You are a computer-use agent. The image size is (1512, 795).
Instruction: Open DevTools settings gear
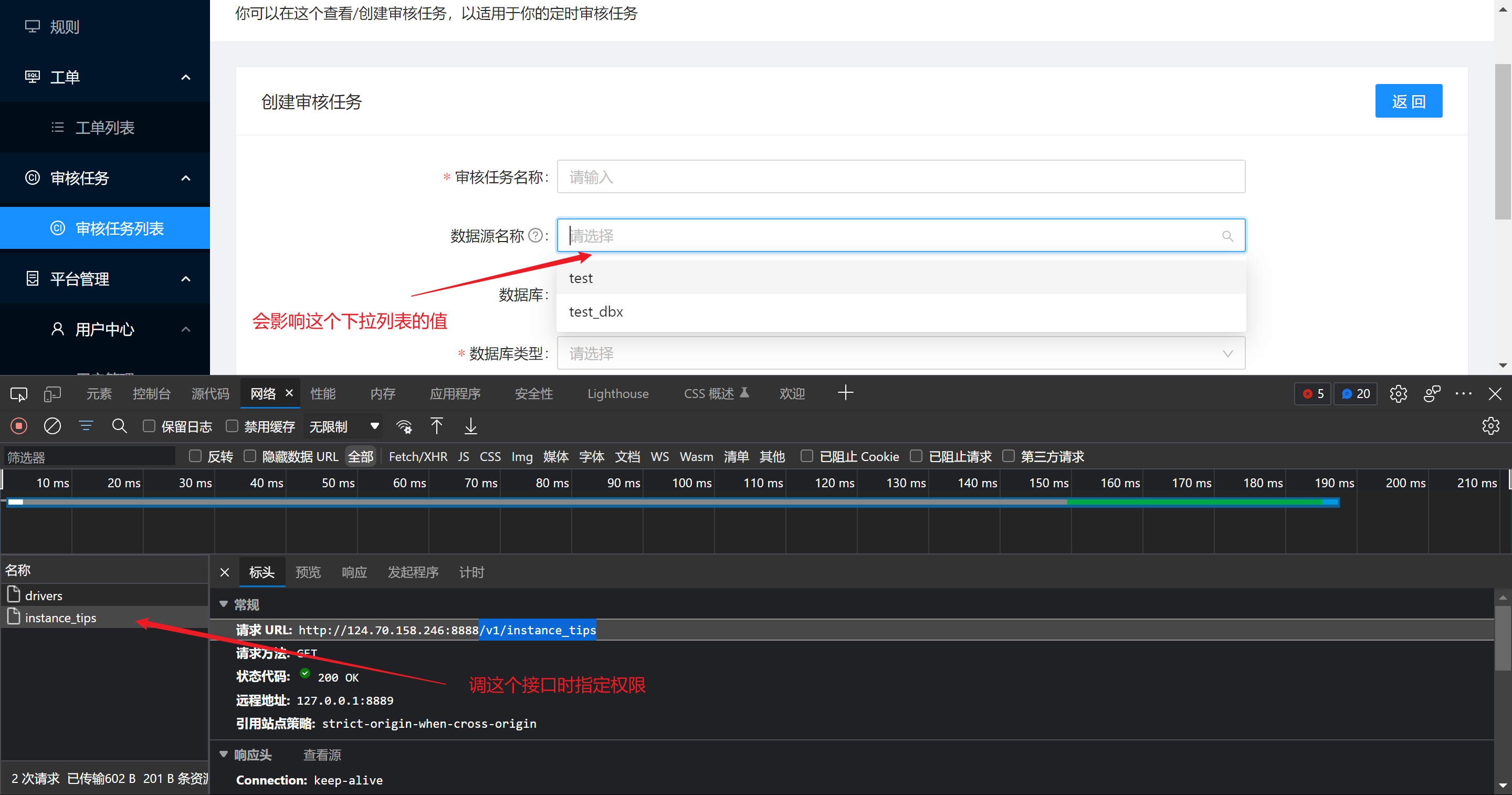point(1398,394)
